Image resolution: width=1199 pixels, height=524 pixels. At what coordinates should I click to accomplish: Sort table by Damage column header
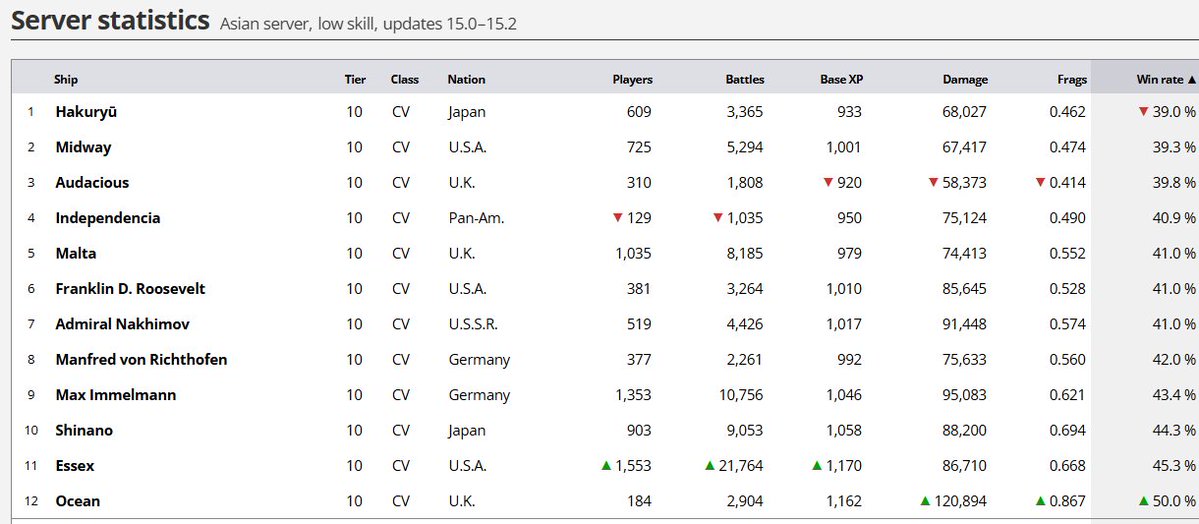click(x=965, y=80)
